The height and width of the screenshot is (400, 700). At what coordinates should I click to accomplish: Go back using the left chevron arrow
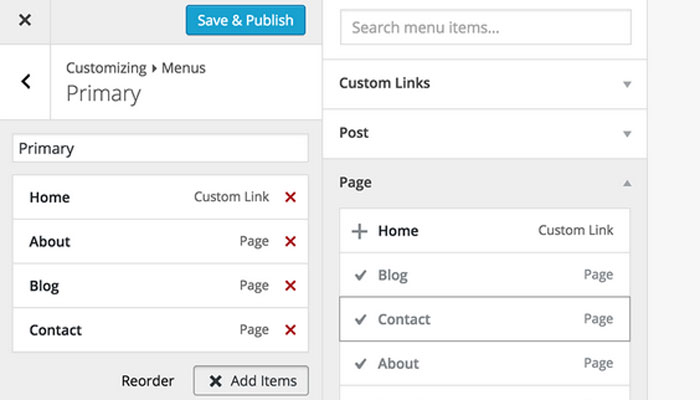pyautogui.click(x=26, y=82)
